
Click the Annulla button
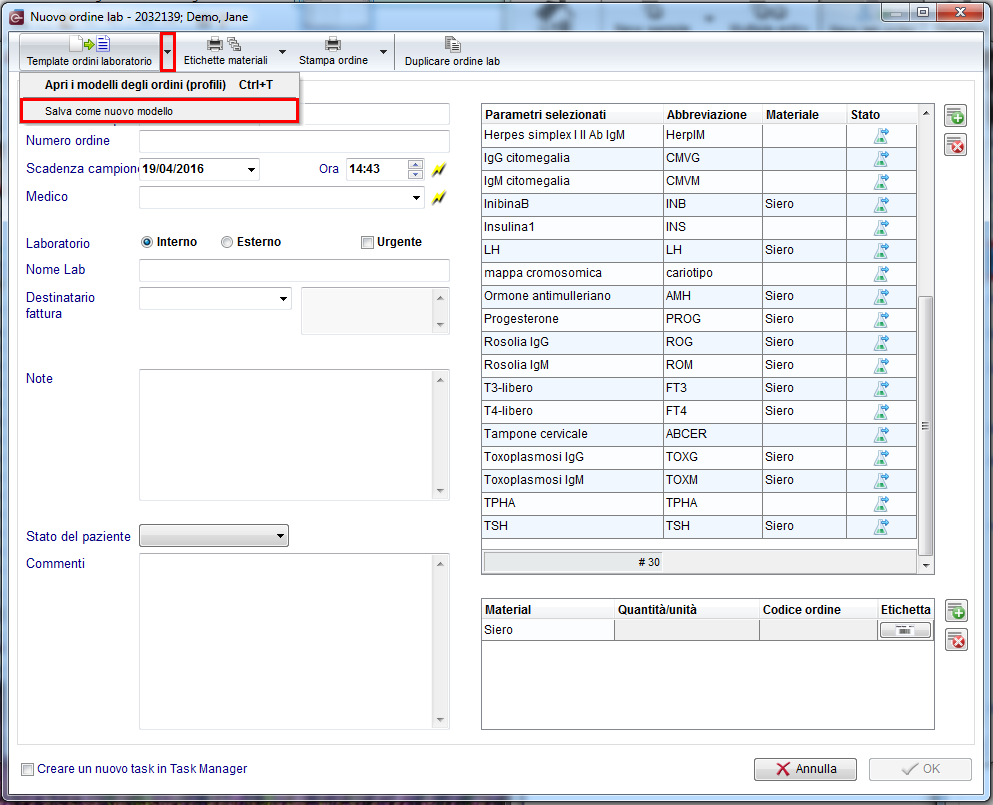point(805,769)
